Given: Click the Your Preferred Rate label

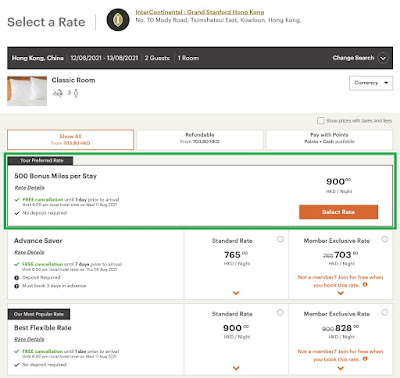Looking at the screenshot, I should [41, 161].
